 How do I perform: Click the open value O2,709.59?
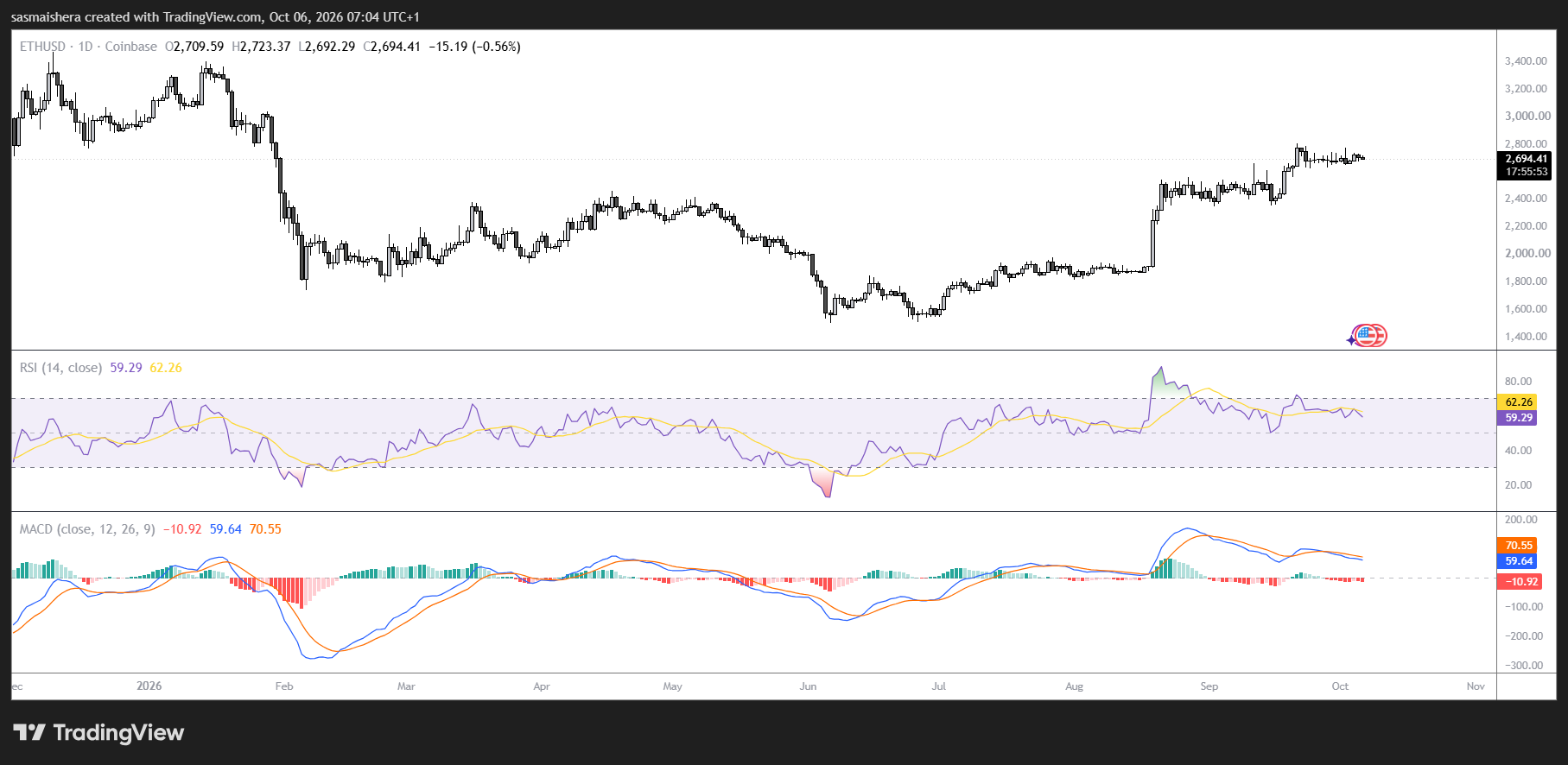click(194, 47)
